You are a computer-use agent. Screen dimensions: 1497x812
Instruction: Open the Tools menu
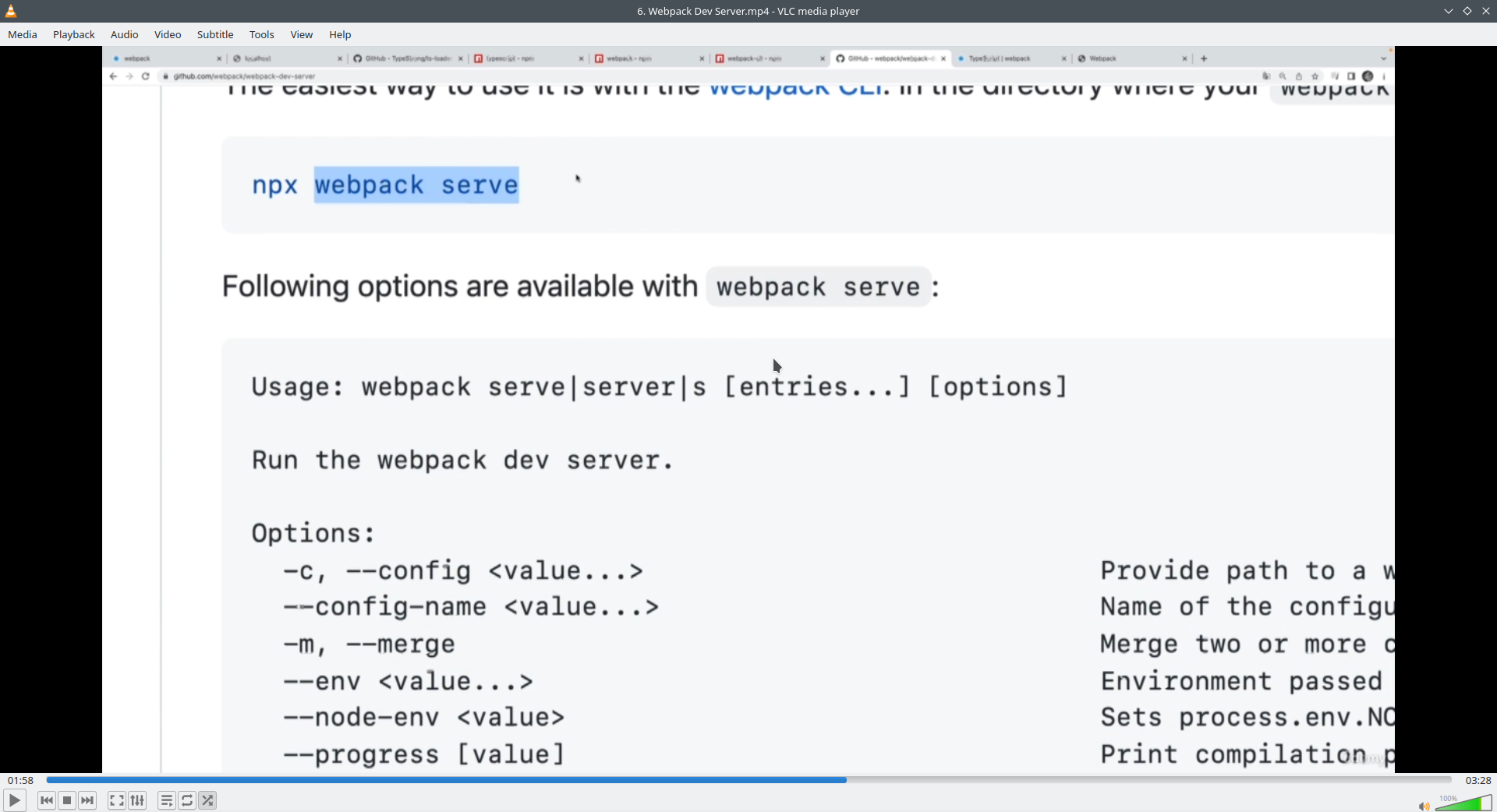click(x=261, y=34)
